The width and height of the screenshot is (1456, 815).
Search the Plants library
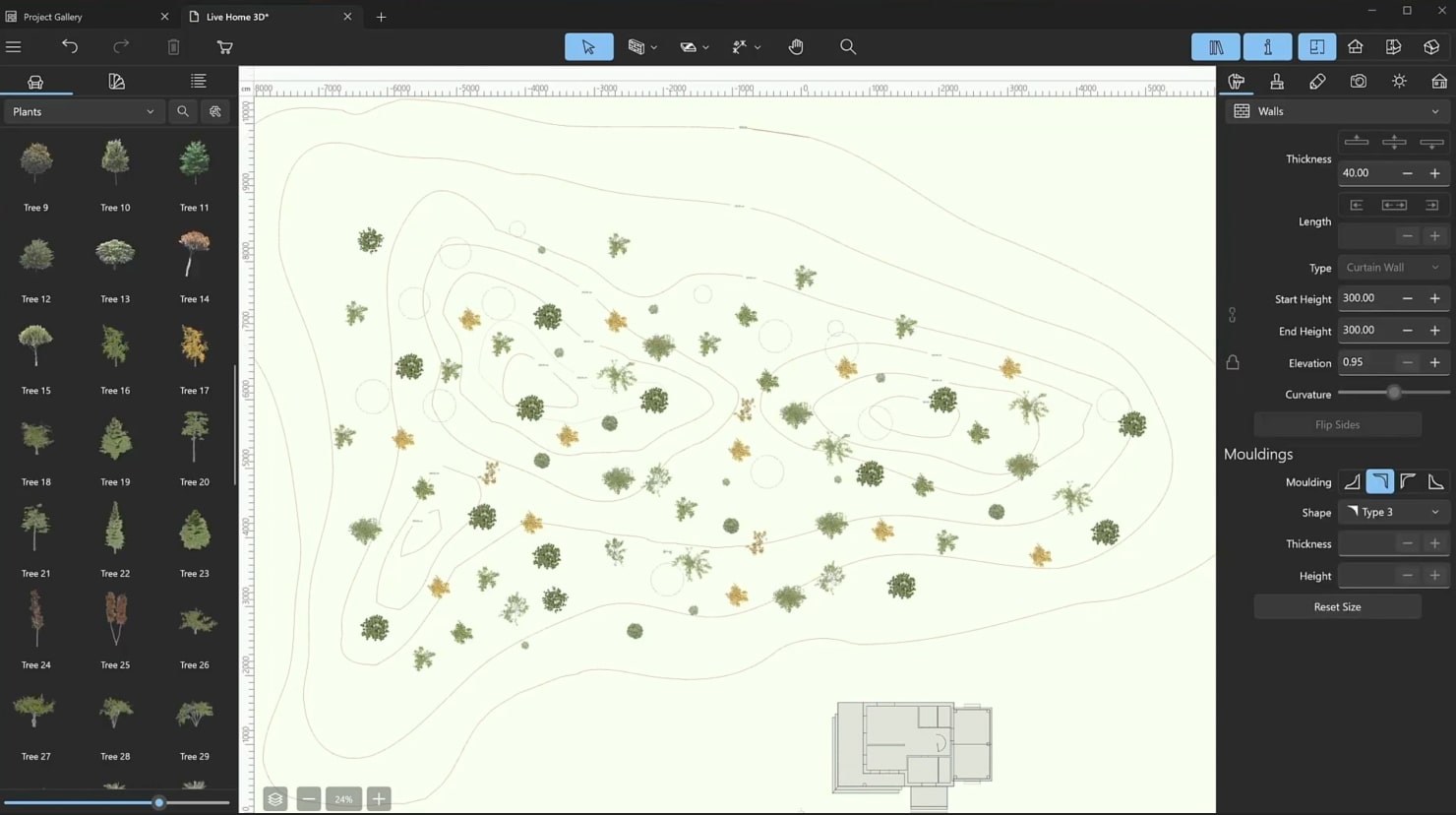coord(182,111)
